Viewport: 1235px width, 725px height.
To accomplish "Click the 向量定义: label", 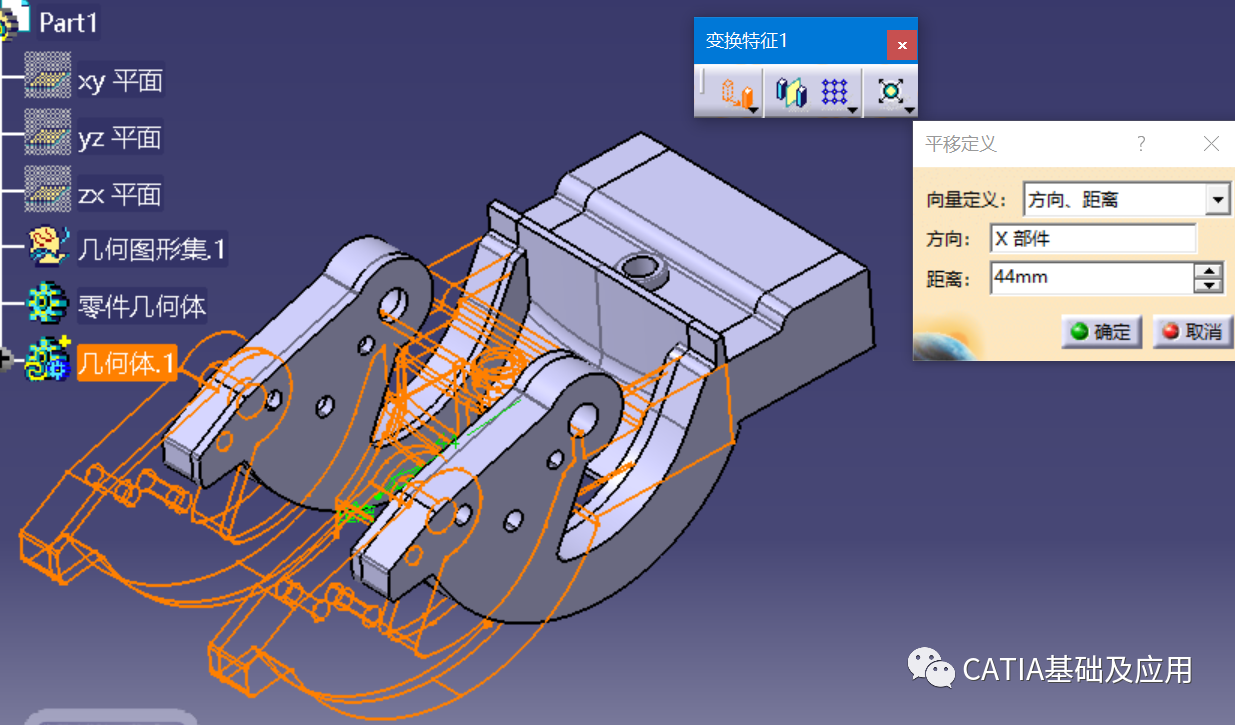I will [x=966, y=200].
